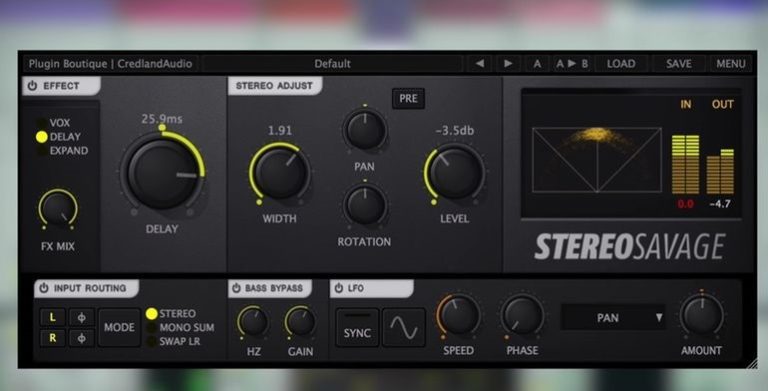Click the large DELAY knob
The width and height of the screenshot is (768, 391).
(162, 172)
